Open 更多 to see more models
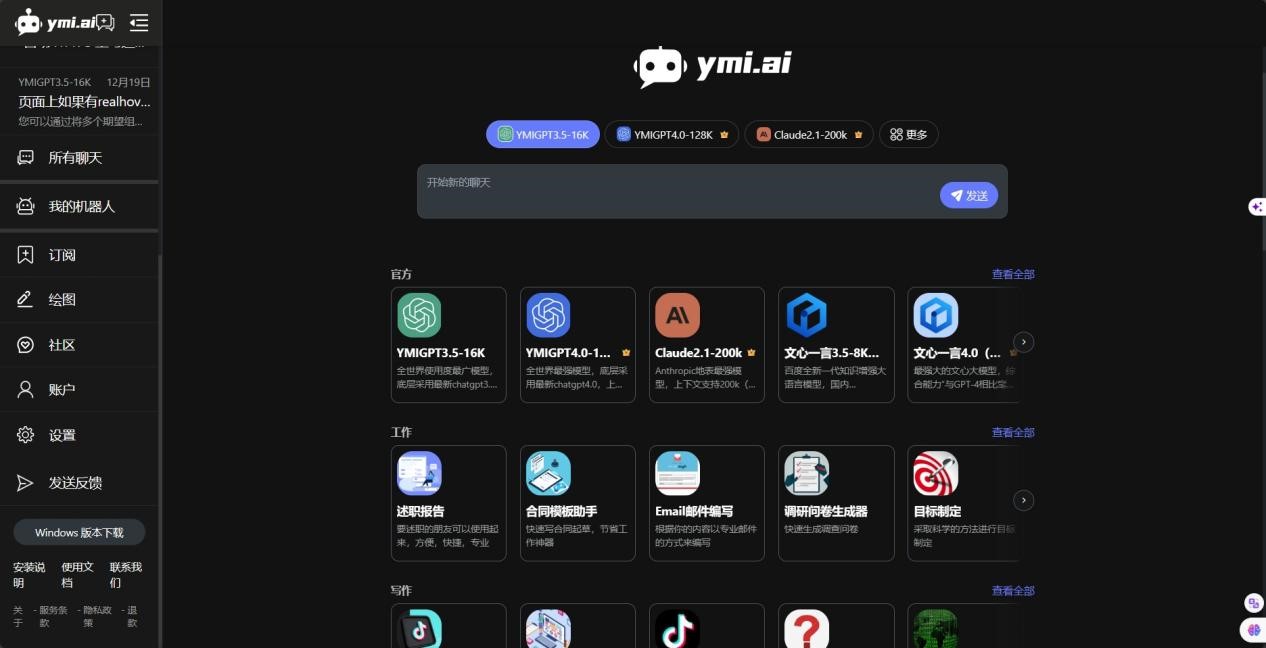Viewport: 1266px width, 648px height. coord(908,134)
